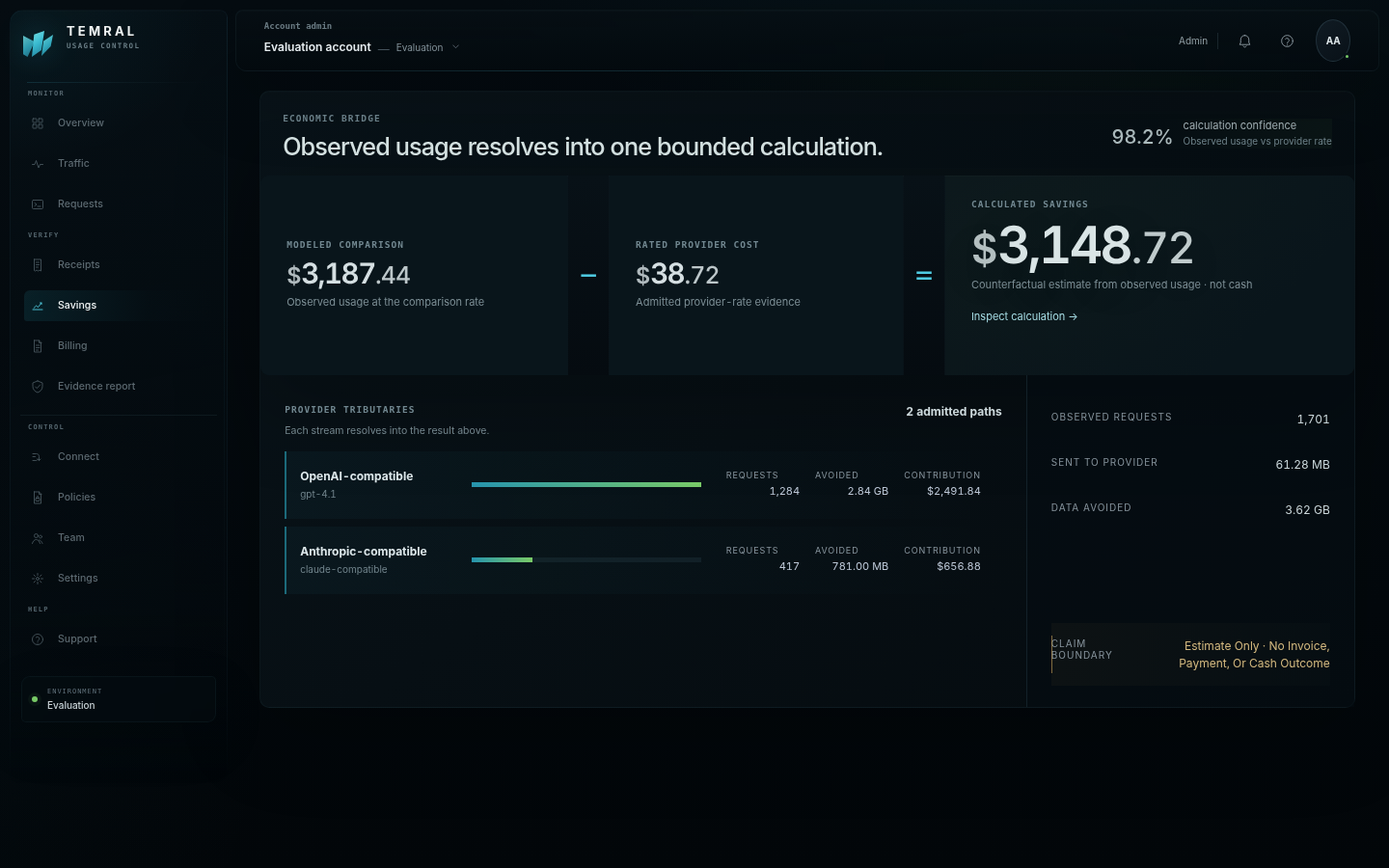
Task: Click the 781.00 MB avoided value
Action: [x=860, y=566]
